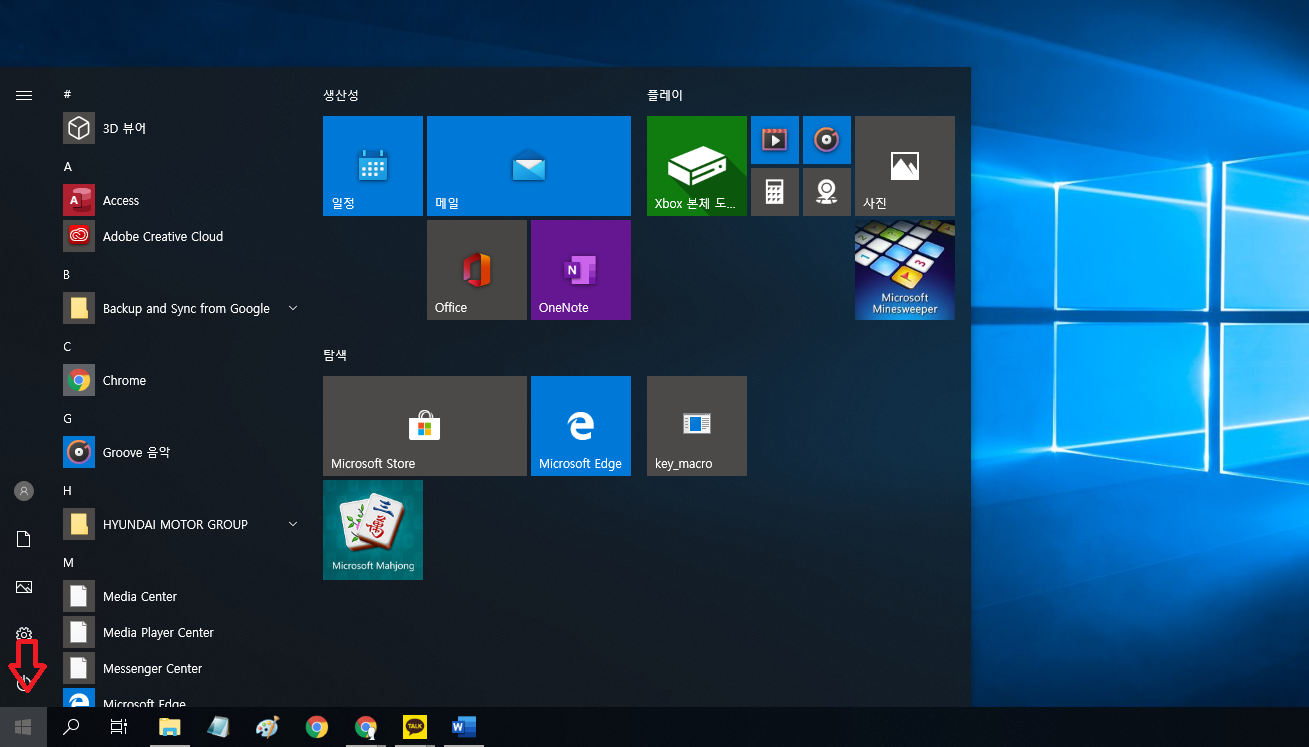Open the user account icon in Start sidebar
The image size is (1309, 747).
[24, 491]
